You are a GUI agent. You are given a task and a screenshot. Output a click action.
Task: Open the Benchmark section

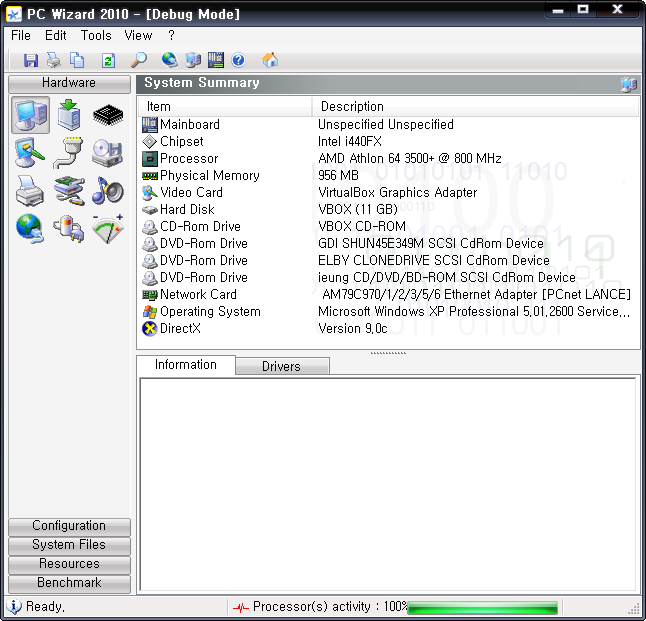click(69, 583)
